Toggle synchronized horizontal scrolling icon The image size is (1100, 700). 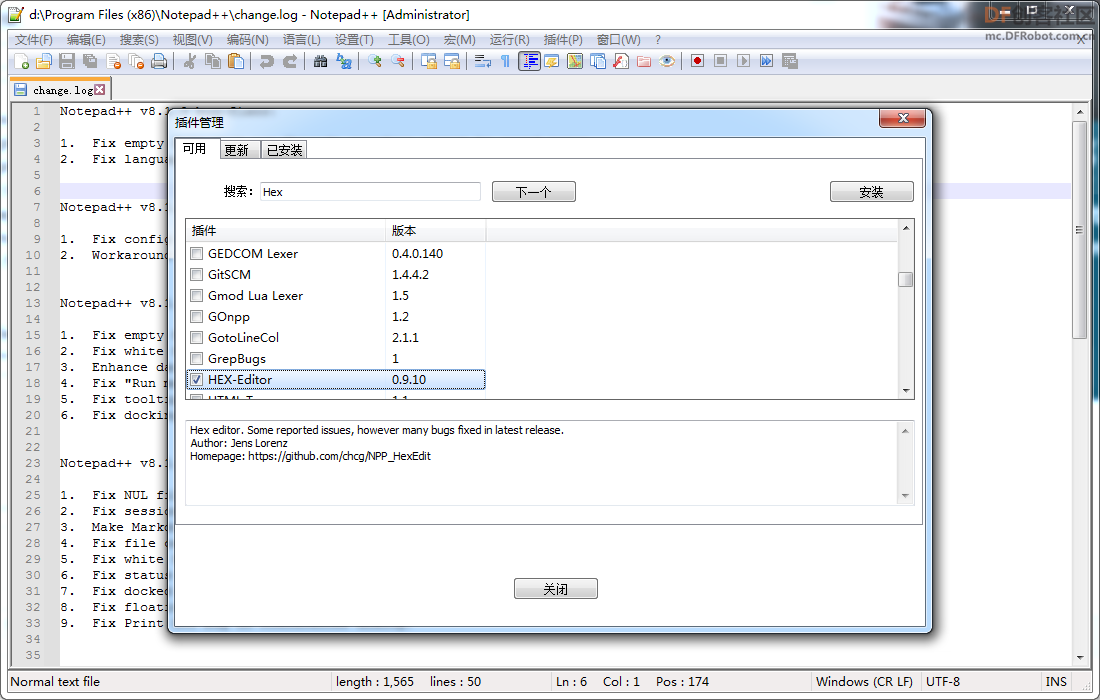(452, 62)
